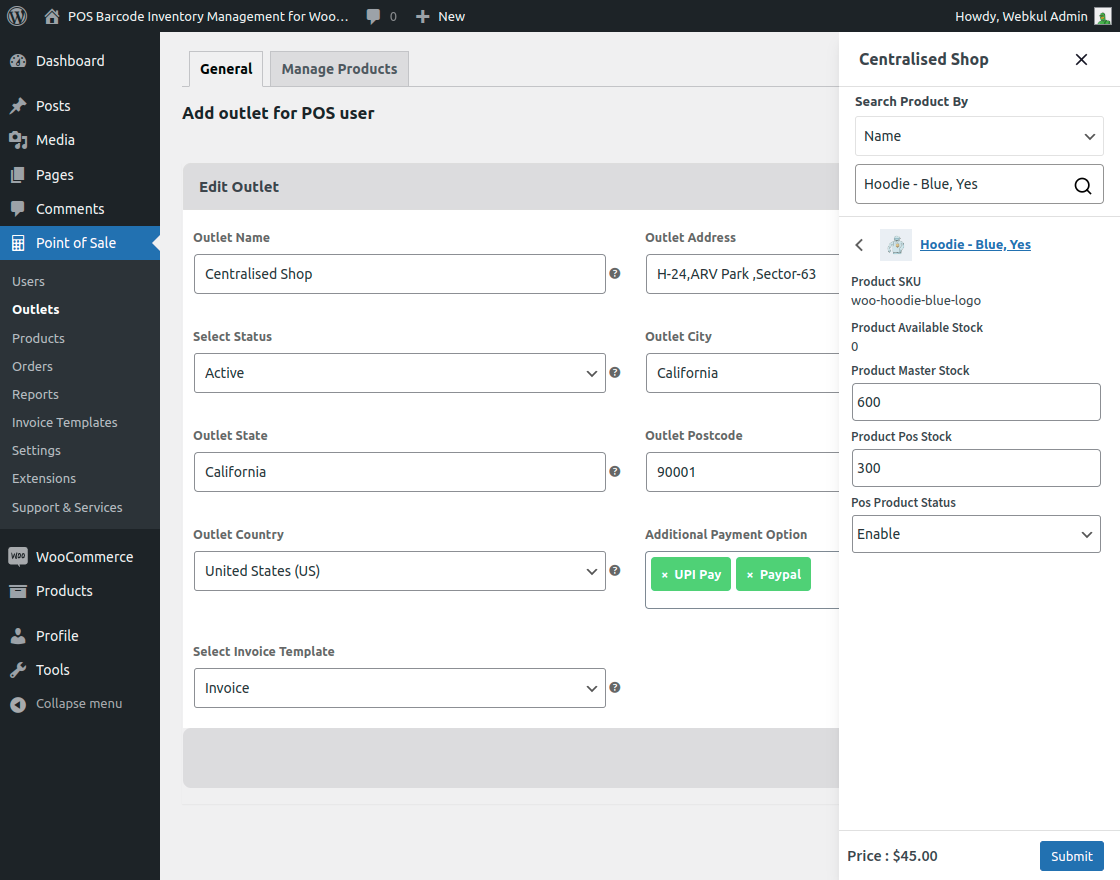
Task: Go to Media library
Action: tap(55, 140)
